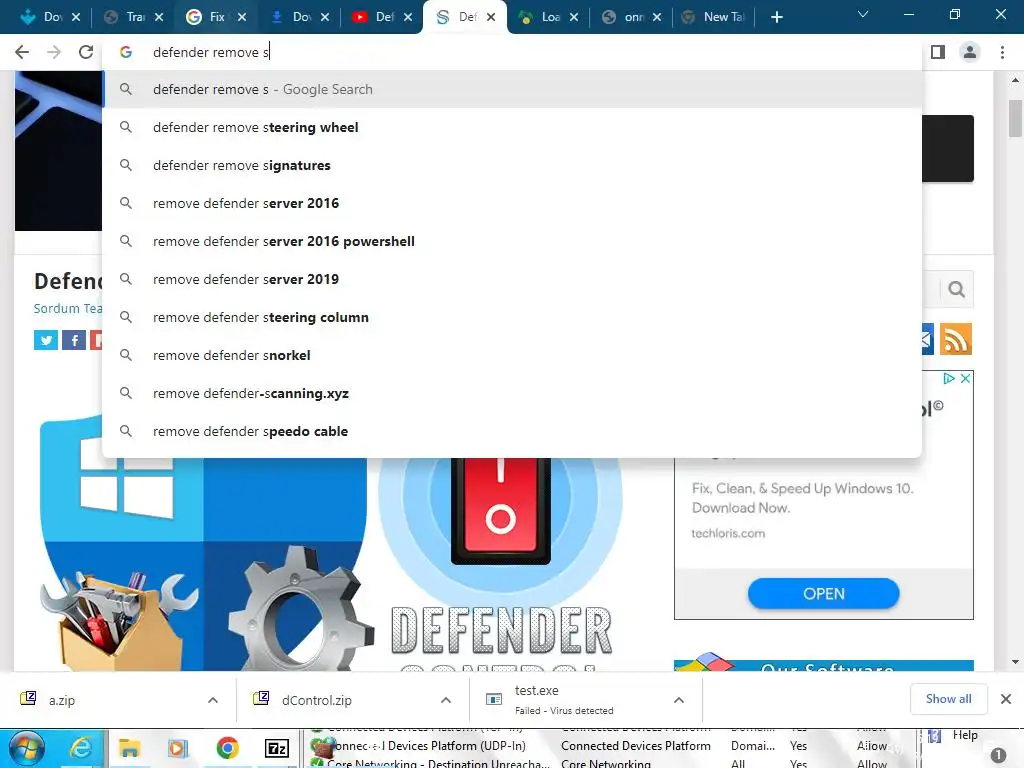Expand options for dControl.zip download
Viewport: 1024px width, 768px height.
446,700
